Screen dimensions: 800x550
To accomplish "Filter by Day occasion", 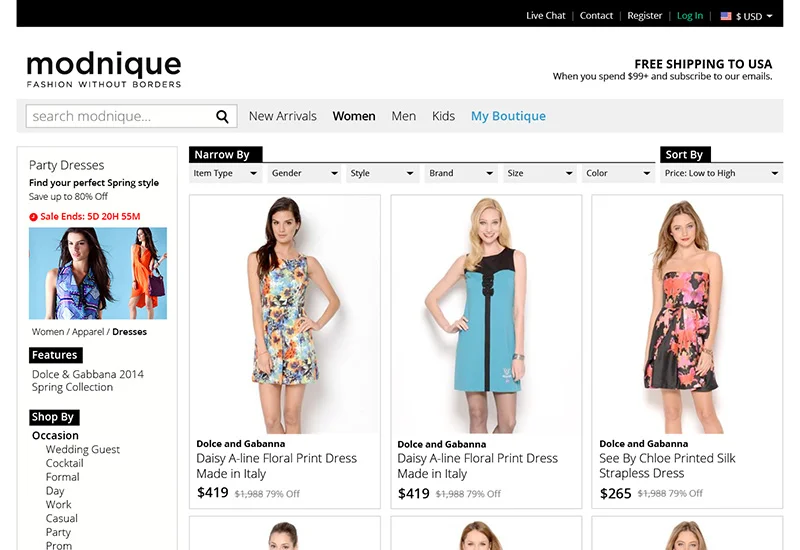I will click(x=55, y=491).
